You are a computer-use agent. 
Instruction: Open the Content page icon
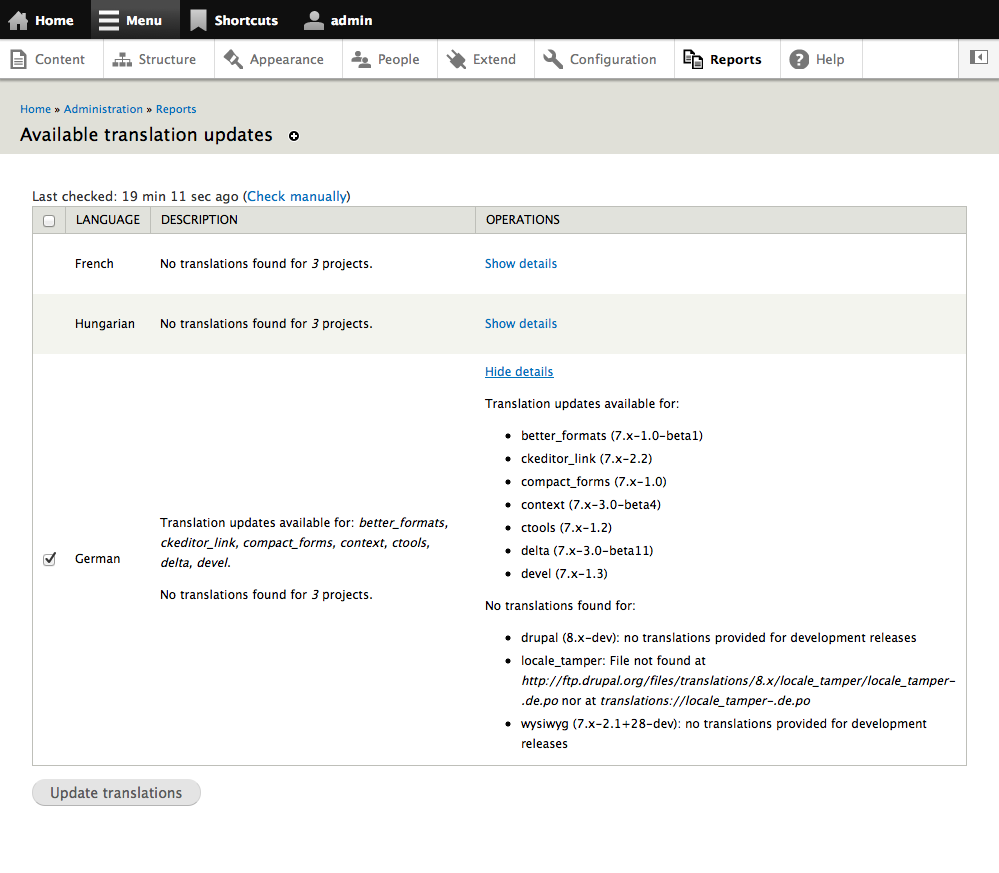coord(18,60)
